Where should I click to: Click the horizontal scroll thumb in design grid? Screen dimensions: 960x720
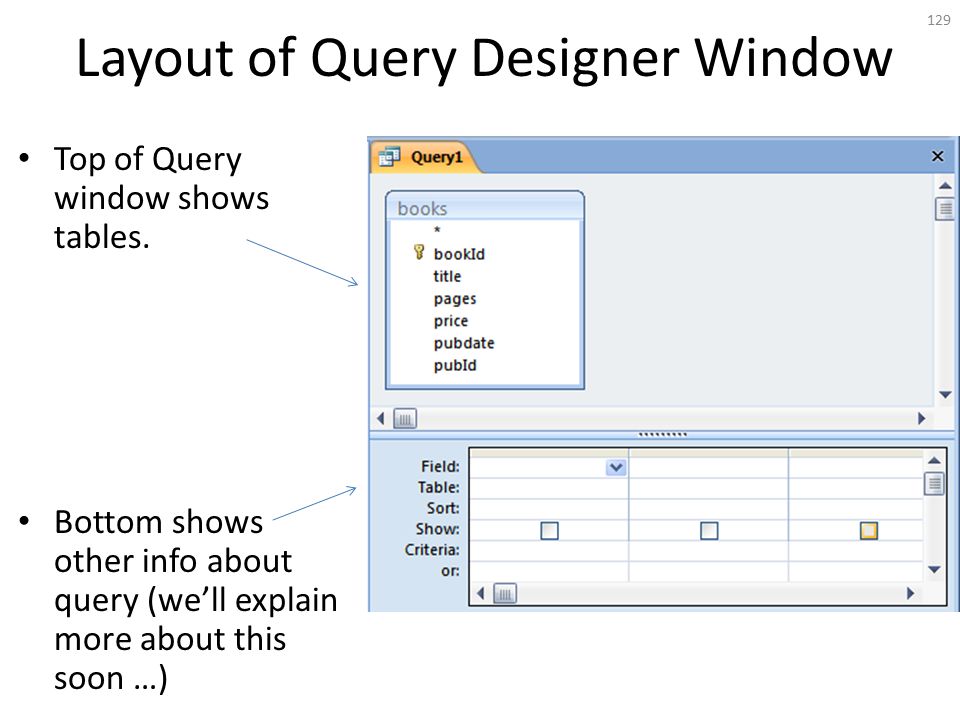[505, 593]
